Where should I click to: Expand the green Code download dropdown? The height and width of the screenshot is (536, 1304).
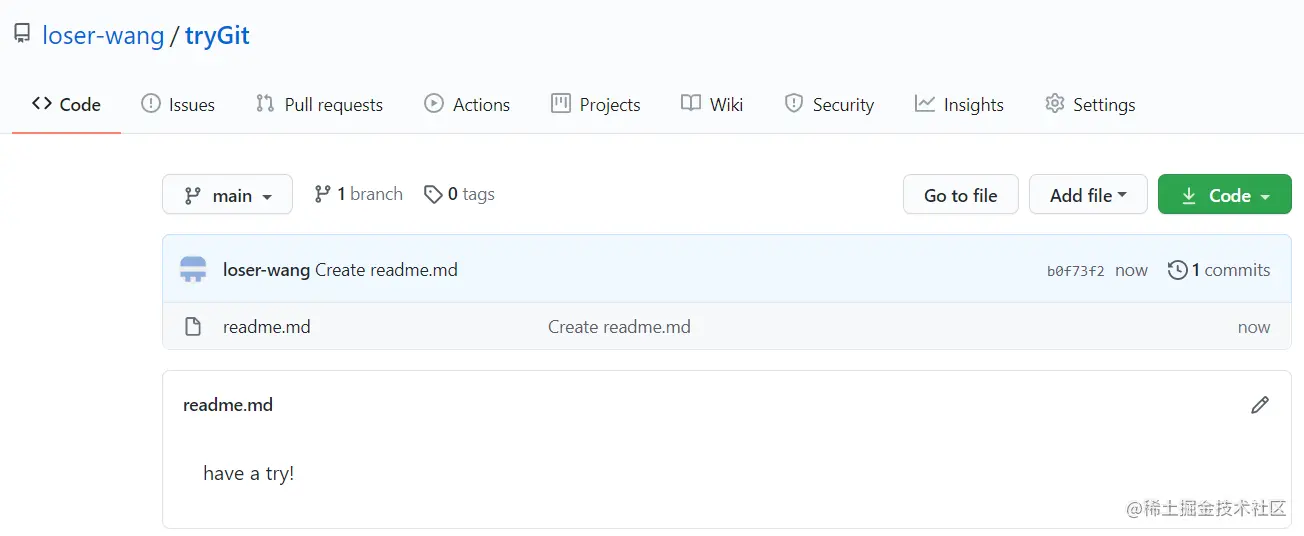tap(1225, 195)
